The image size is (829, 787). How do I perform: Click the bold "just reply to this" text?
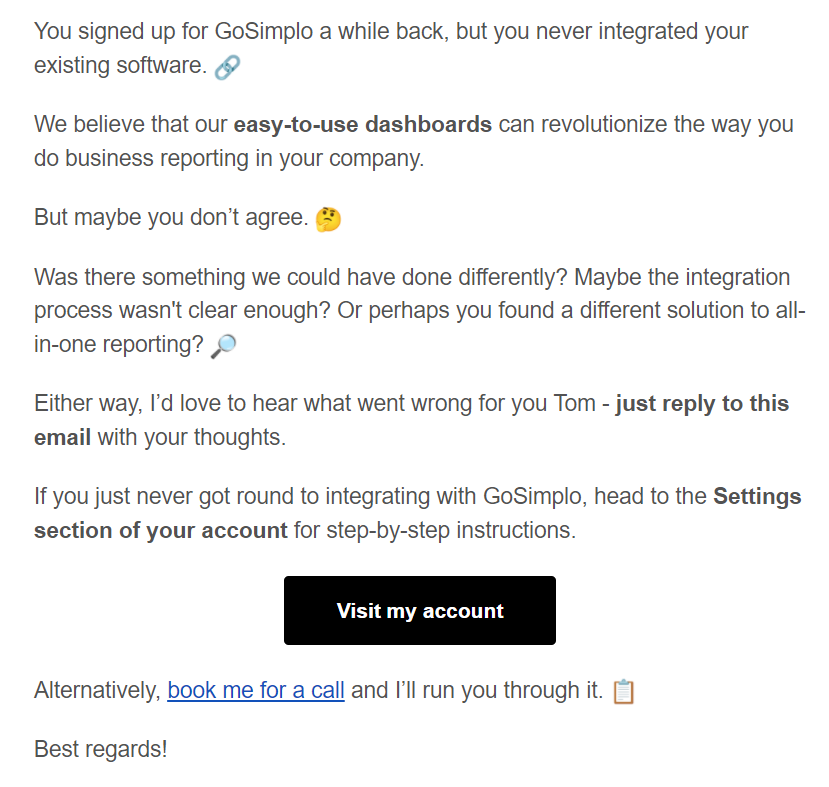(702, 404)
